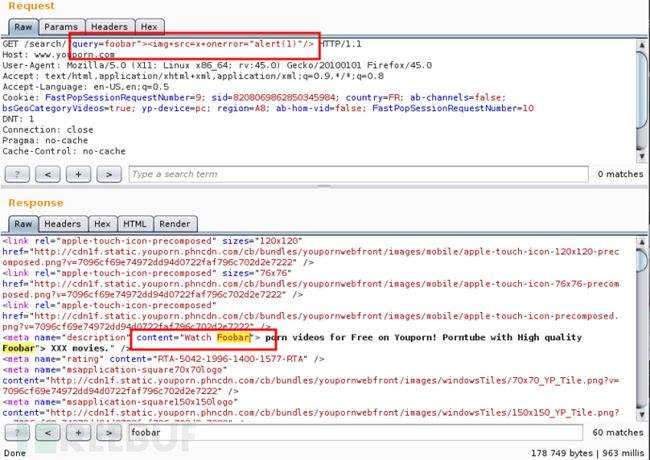Click the request pane scrollbar up arrow
The height and width of the screenshot is (460, 650).
click(642, 44)
